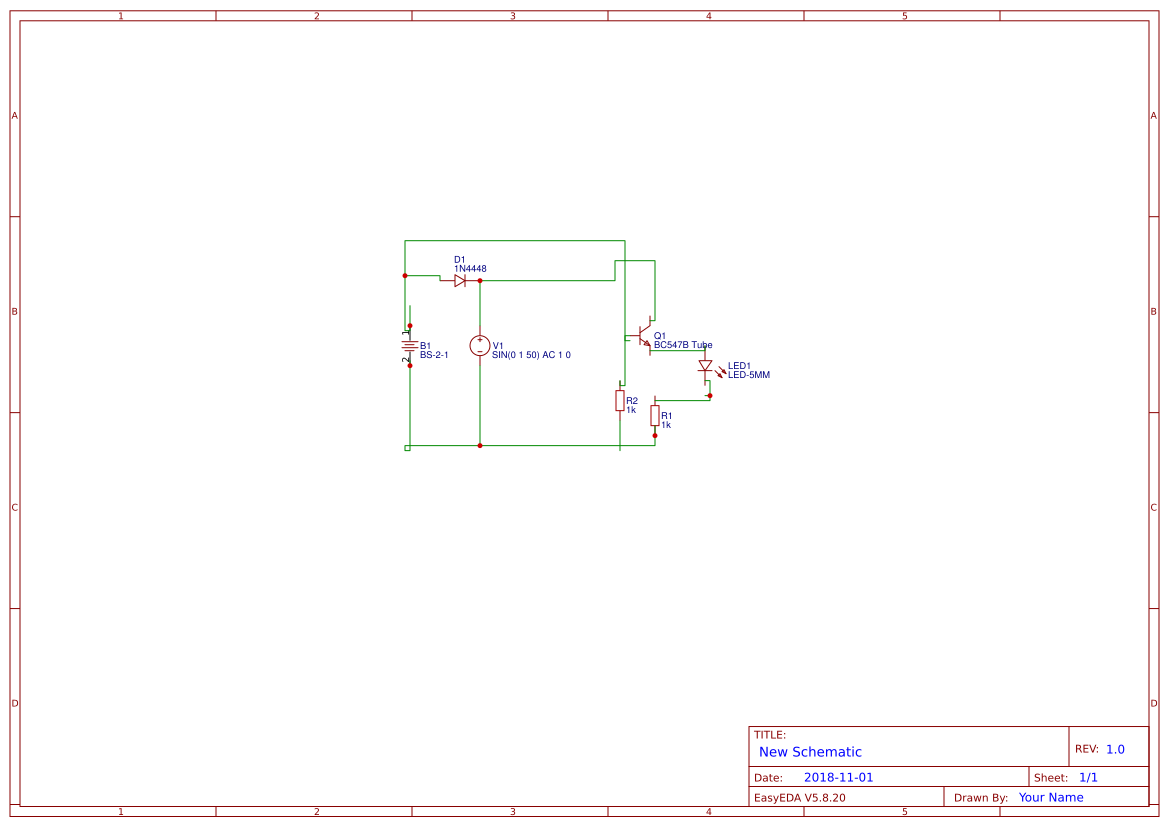Click the 2018-11-01 date field

coord(840,776)
